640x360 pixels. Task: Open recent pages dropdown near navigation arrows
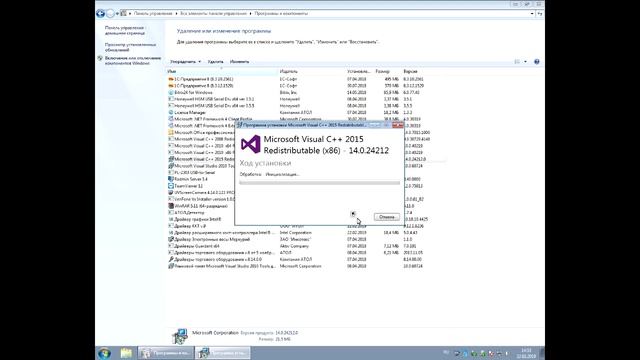(118, 13)
